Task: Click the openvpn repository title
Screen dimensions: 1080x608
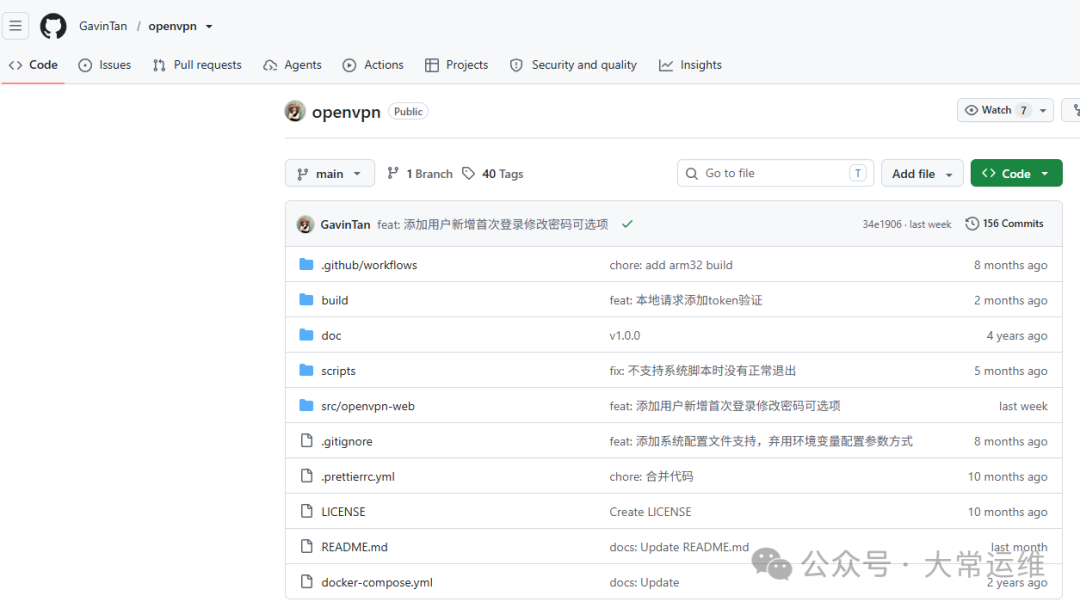Action: [x=346, y=112]
